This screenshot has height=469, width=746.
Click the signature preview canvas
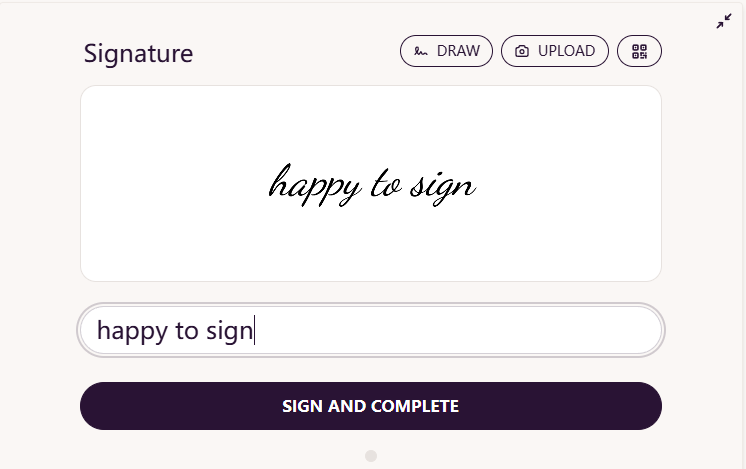point(371,184)
